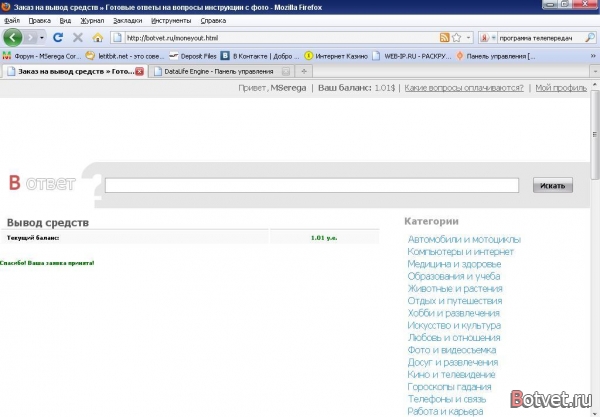This screenshot has height=417, width=600.
Task: Bookmark this page with the star icon
Action: pyautogui.click(x=456, y=37)
